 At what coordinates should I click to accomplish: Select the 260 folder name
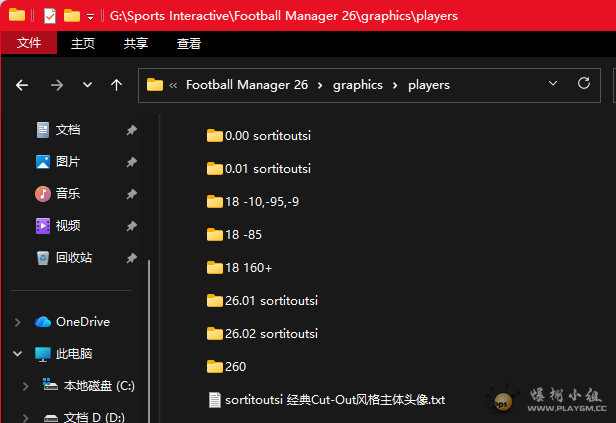(x=235, y=367)
